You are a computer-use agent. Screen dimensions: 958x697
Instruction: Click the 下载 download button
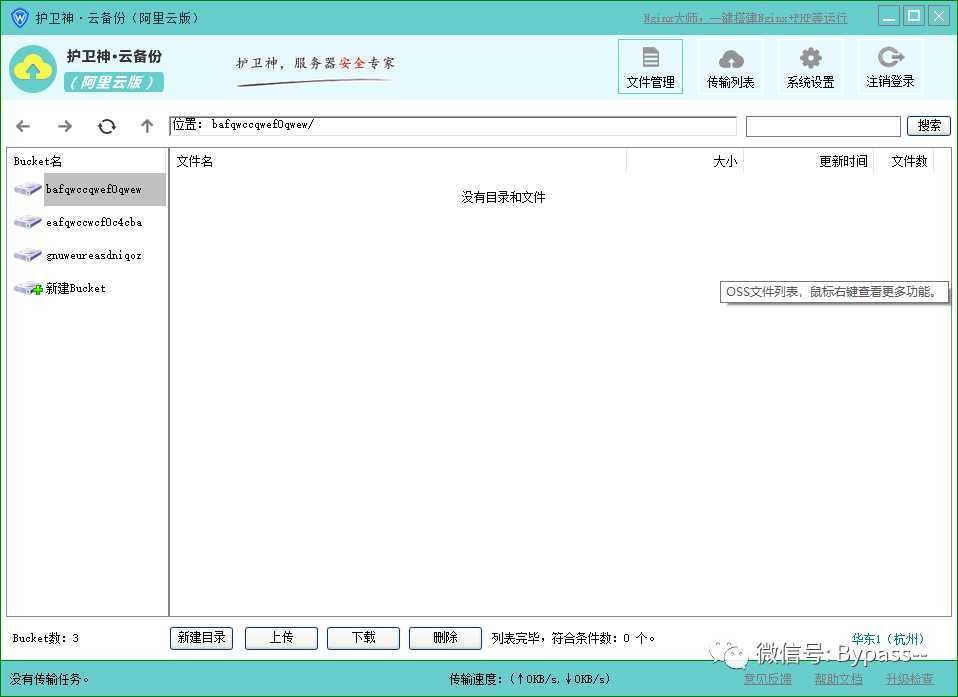click(x=363, y=638)
